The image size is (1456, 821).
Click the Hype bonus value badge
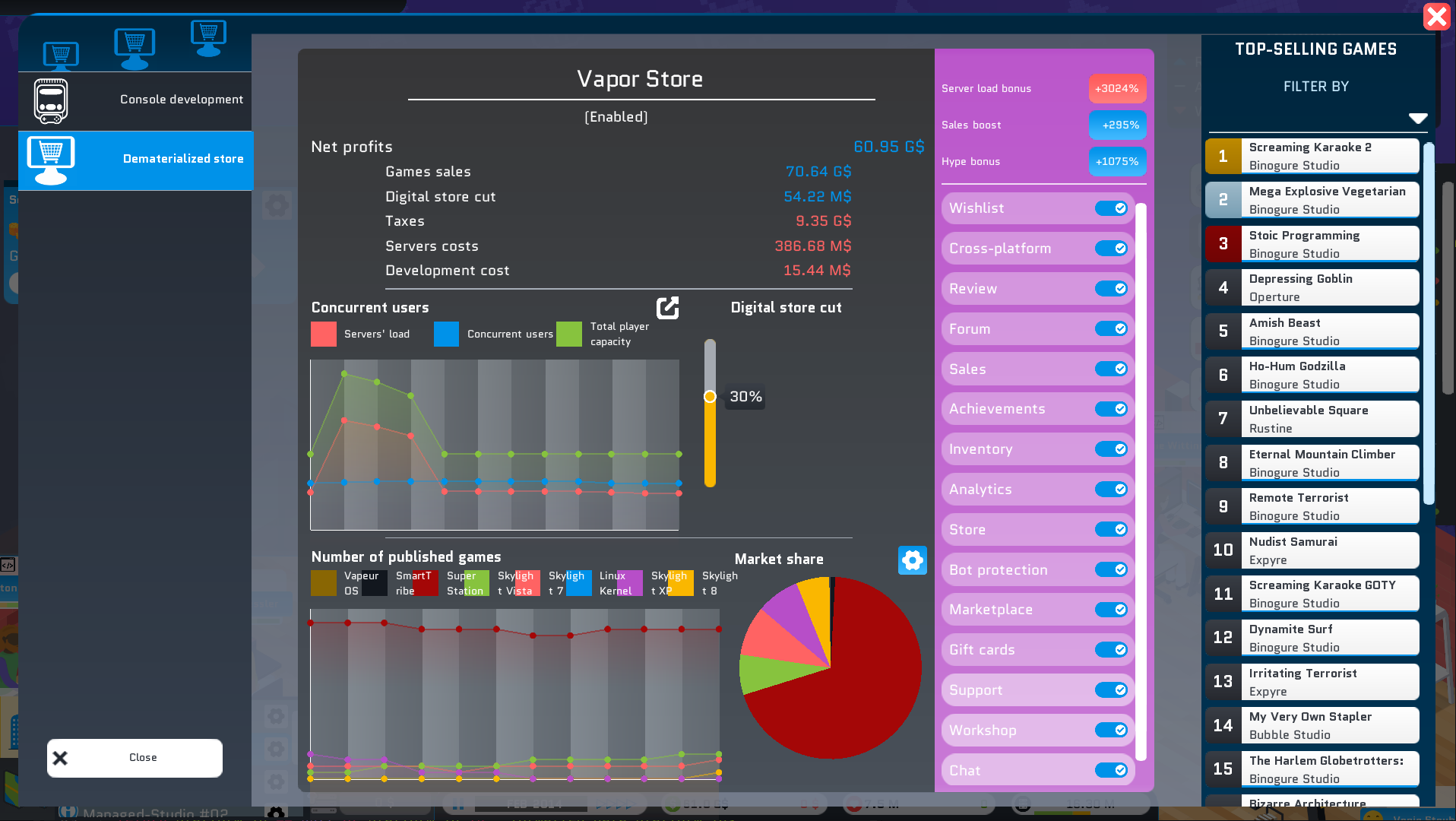coord(1117,162)
